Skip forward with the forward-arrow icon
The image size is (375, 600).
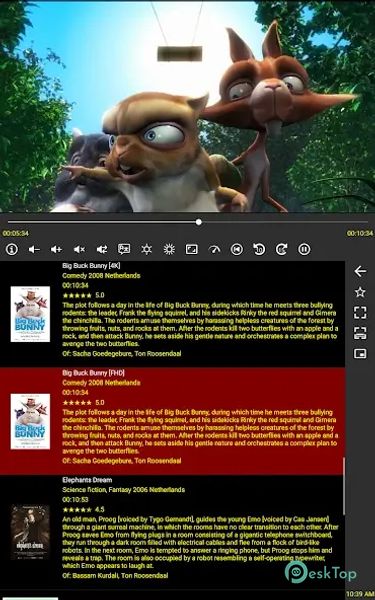pos(282,249)
